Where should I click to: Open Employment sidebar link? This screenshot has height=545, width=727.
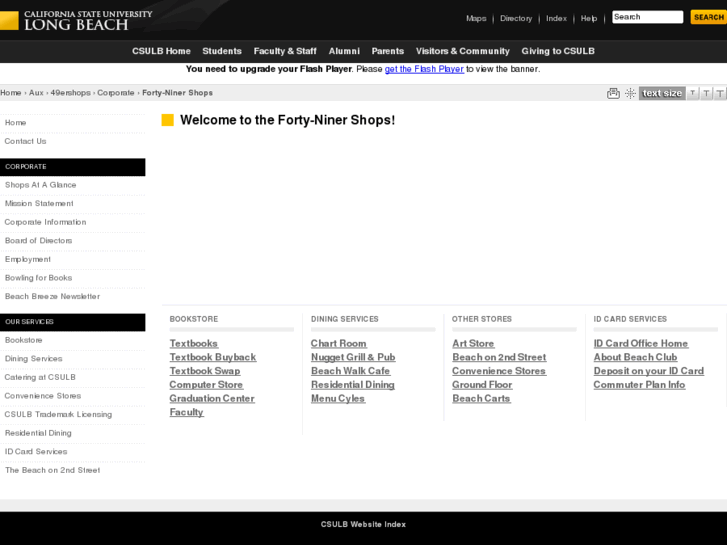point(28,259)
